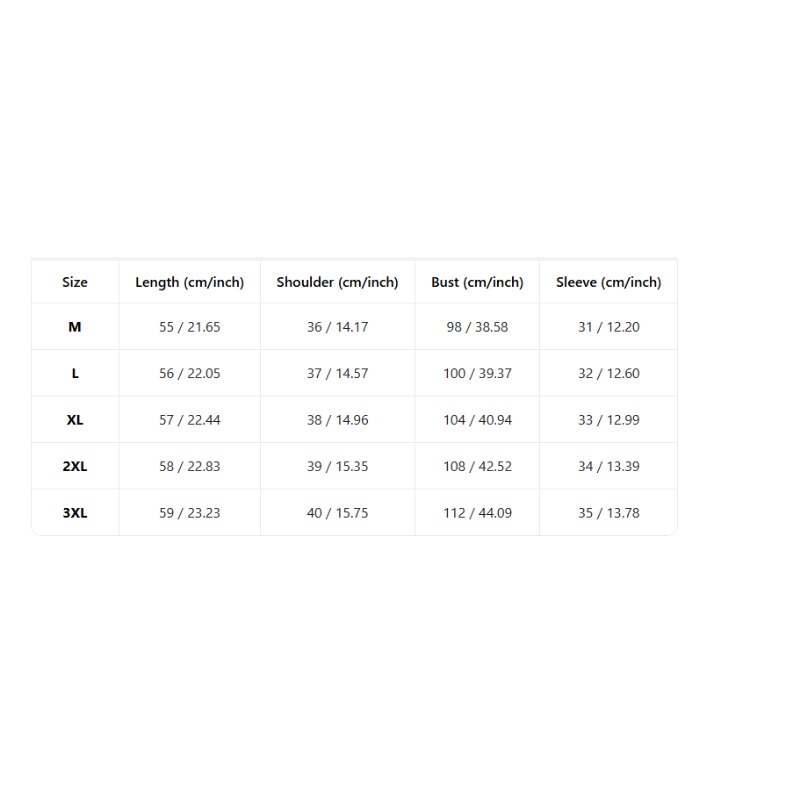Select sleeve value 34 / 13.39
The width and height of the screenshot is (800, 800).
(609, 466)
